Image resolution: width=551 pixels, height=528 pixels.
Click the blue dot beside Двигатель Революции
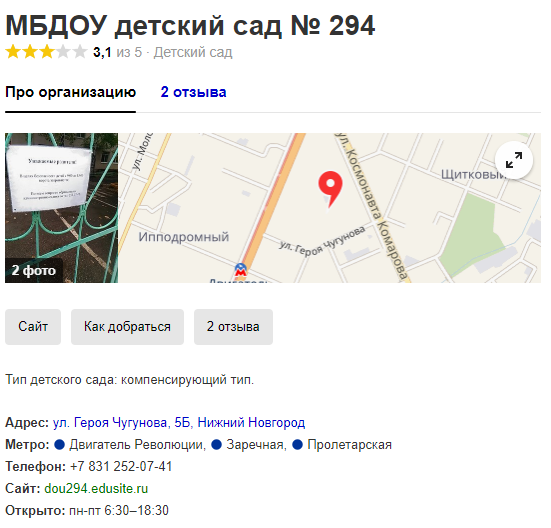(59, 445)
